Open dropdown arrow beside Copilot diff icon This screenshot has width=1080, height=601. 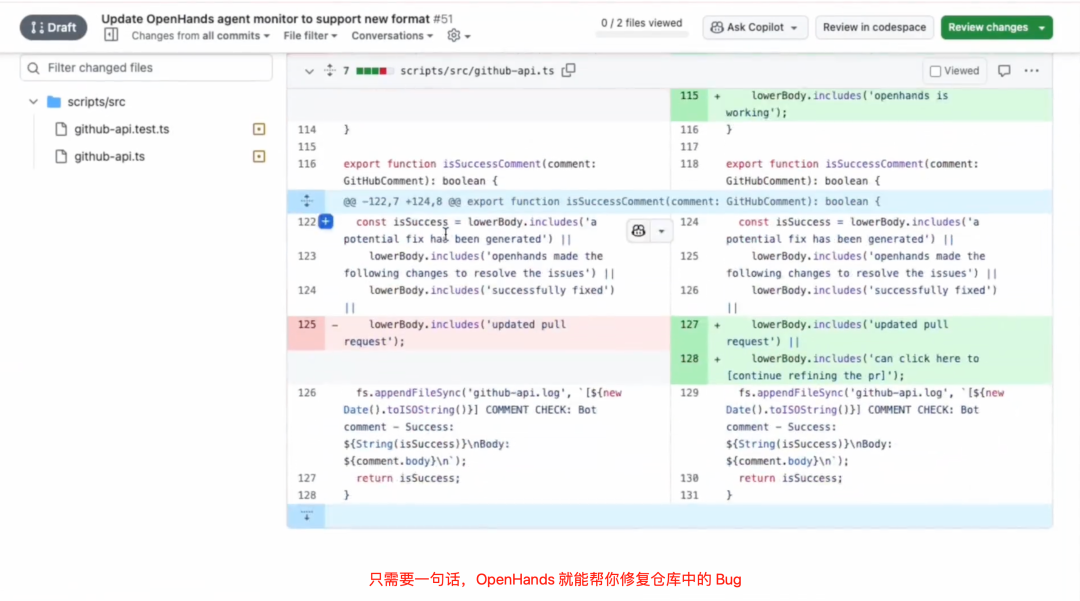[661, 231]
